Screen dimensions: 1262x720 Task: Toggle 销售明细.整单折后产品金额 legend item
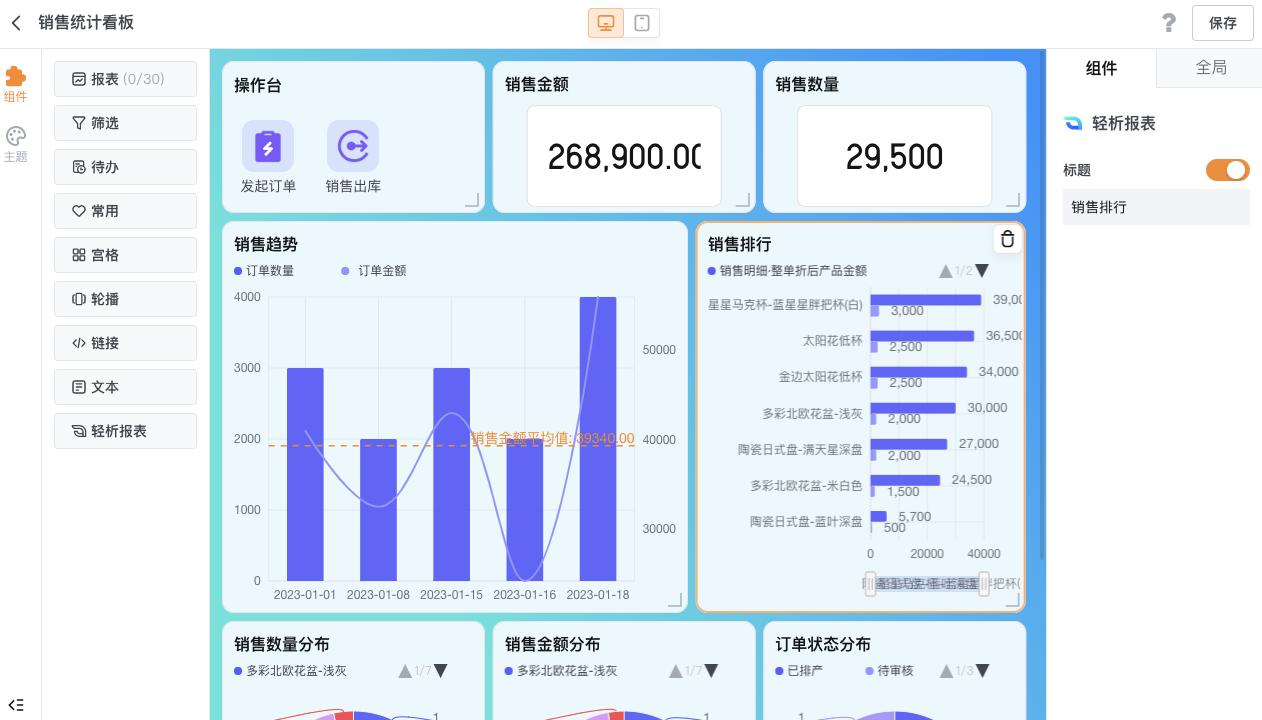787,271
